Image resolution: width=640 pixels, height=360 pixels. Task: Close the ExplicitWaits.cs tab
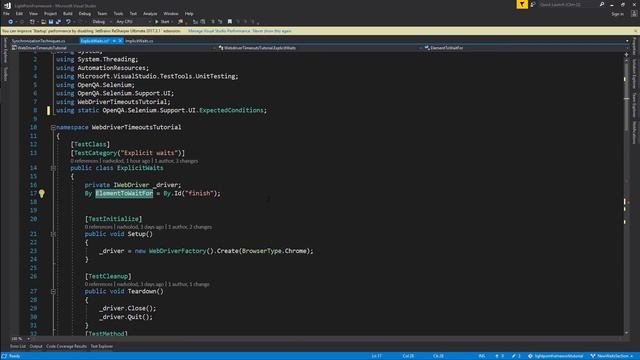pyautogui.click(x=120, y=41)
